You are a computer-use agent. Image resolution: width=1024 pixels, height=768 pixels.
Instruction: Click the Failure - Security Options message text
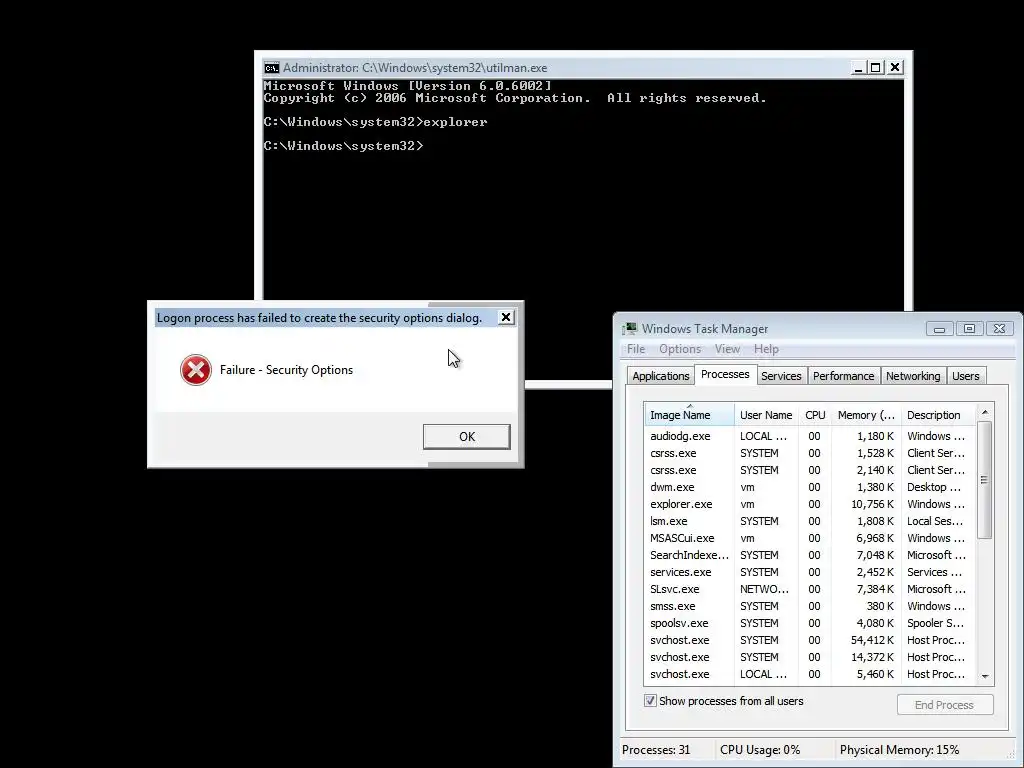(x=286, y=370)
